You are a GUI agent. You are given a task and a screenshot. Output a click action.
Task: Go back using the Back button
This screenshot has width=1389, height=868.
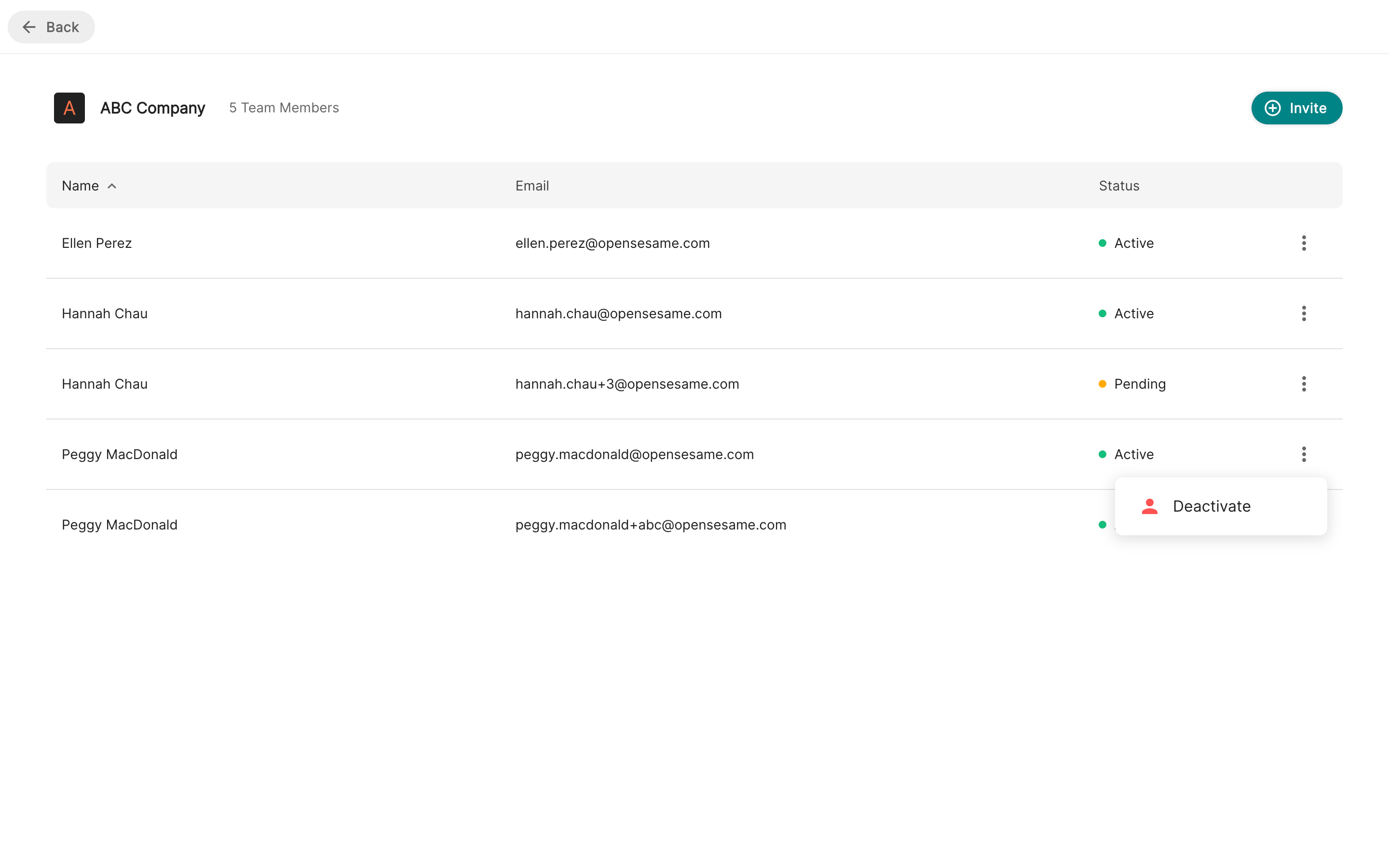(51, 27)
